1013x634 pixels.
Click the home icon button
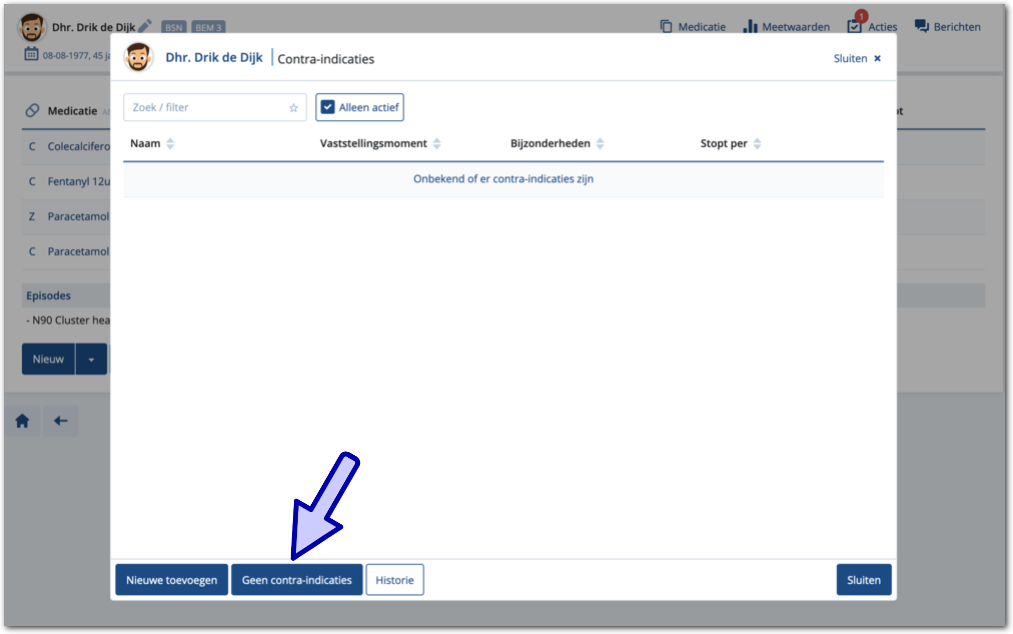click(x=22, y=421)
